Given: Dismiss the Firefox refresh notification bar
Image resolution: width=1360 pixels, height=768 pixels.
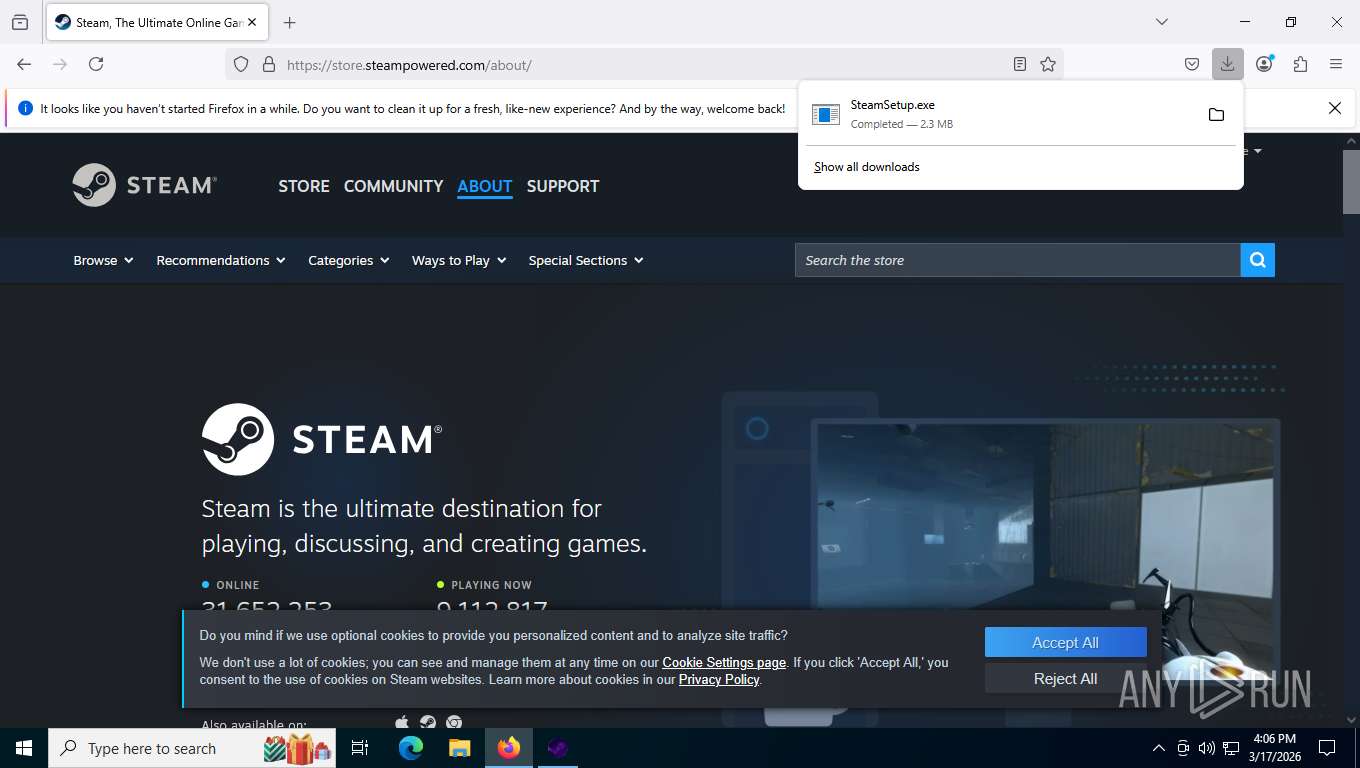Looking at the screenshot, I should (1334, 108).
